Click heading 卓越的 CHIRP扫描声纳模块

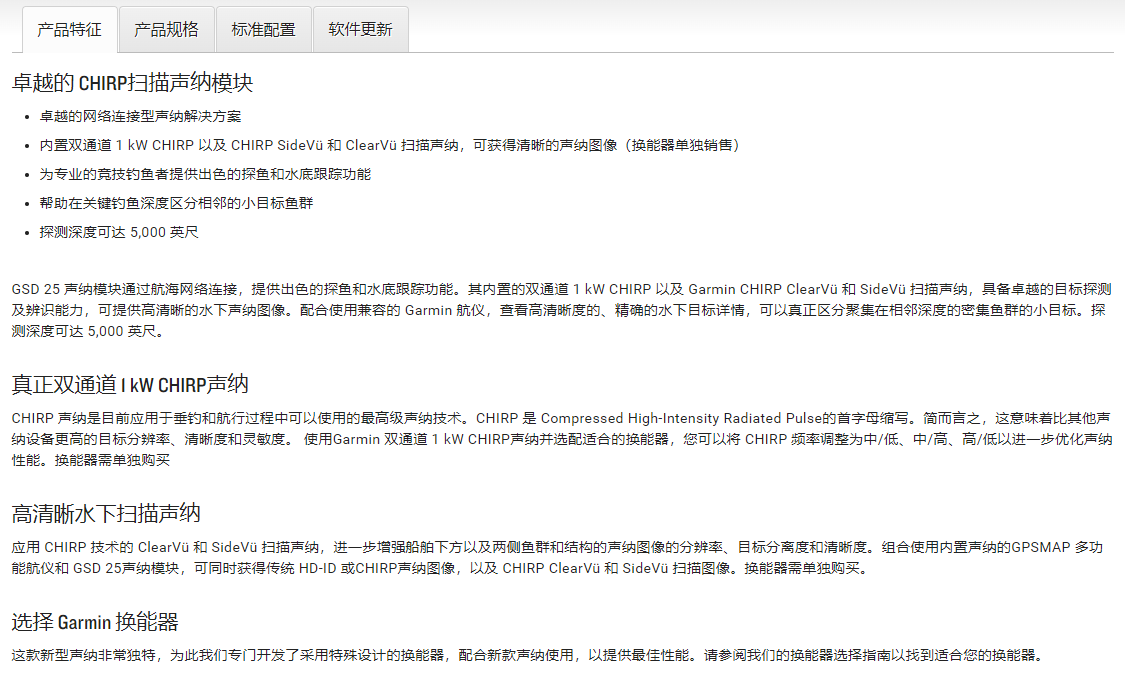pyautogui.click(x=132, y=83)
